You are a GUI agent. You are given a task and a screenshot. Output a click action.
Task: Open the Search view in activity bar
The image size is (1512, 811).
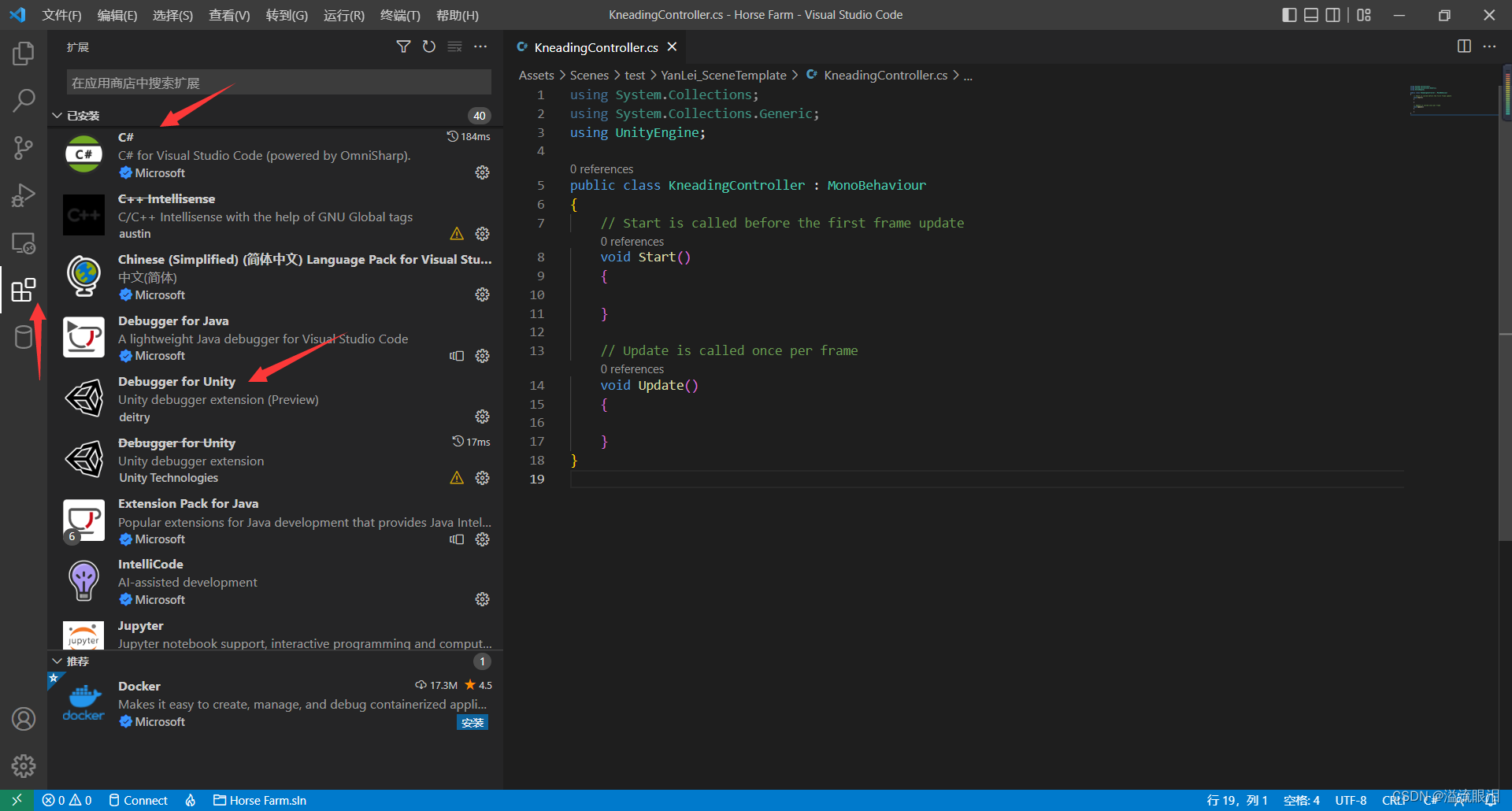[24, 100]
